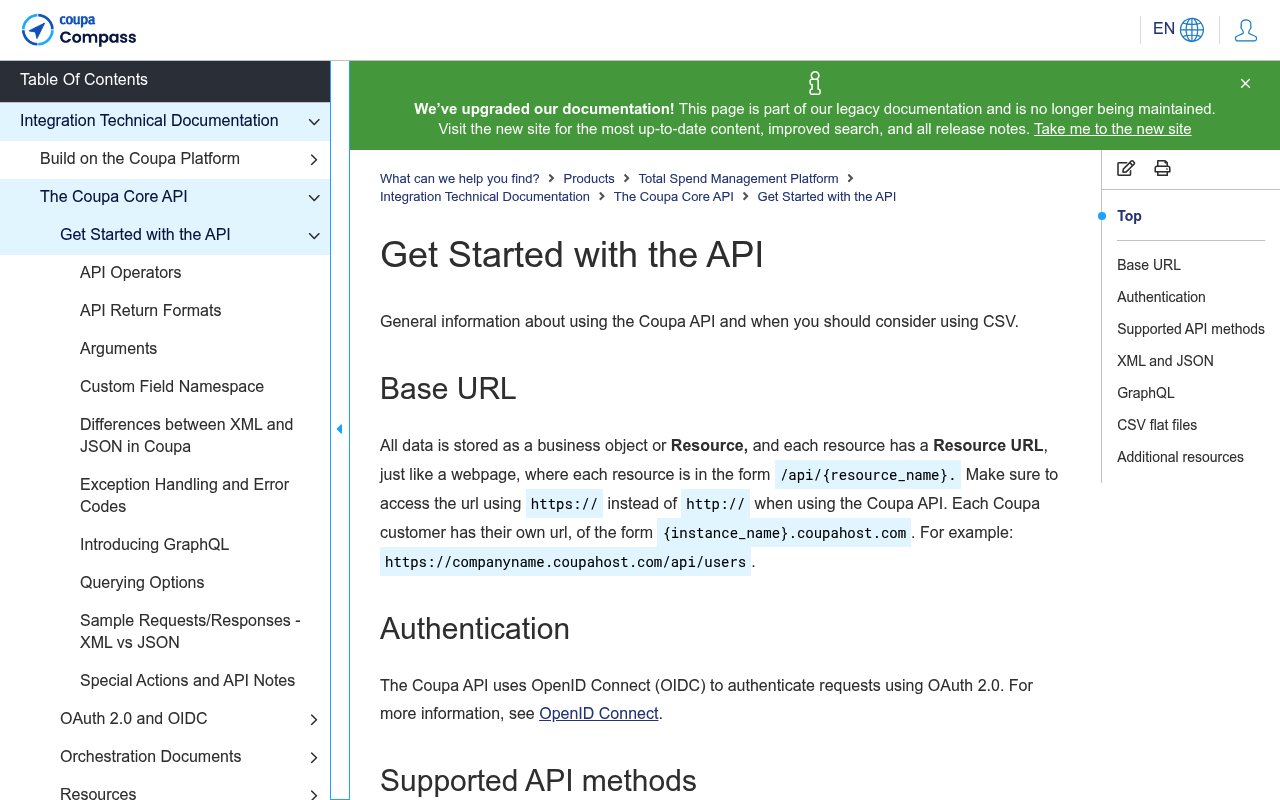Jump to Authentication in page outline
Screen dimensions: 1280x800
click(1161, 297)
